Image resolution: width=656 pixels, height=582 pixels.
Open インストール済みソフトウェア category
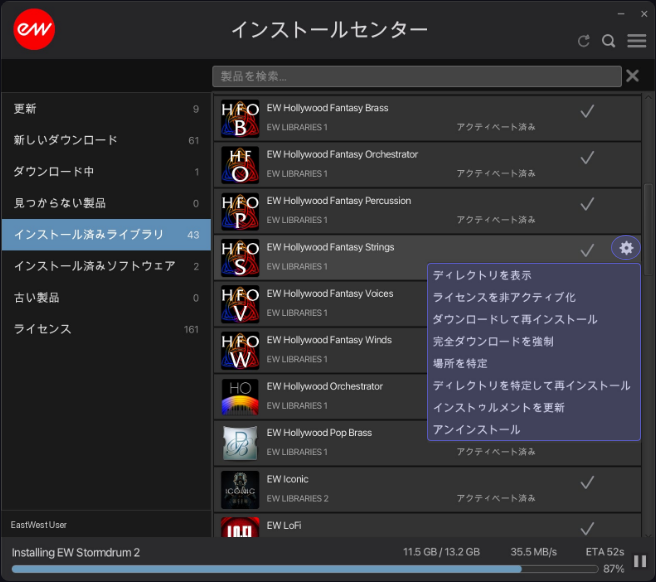[106, 266]
